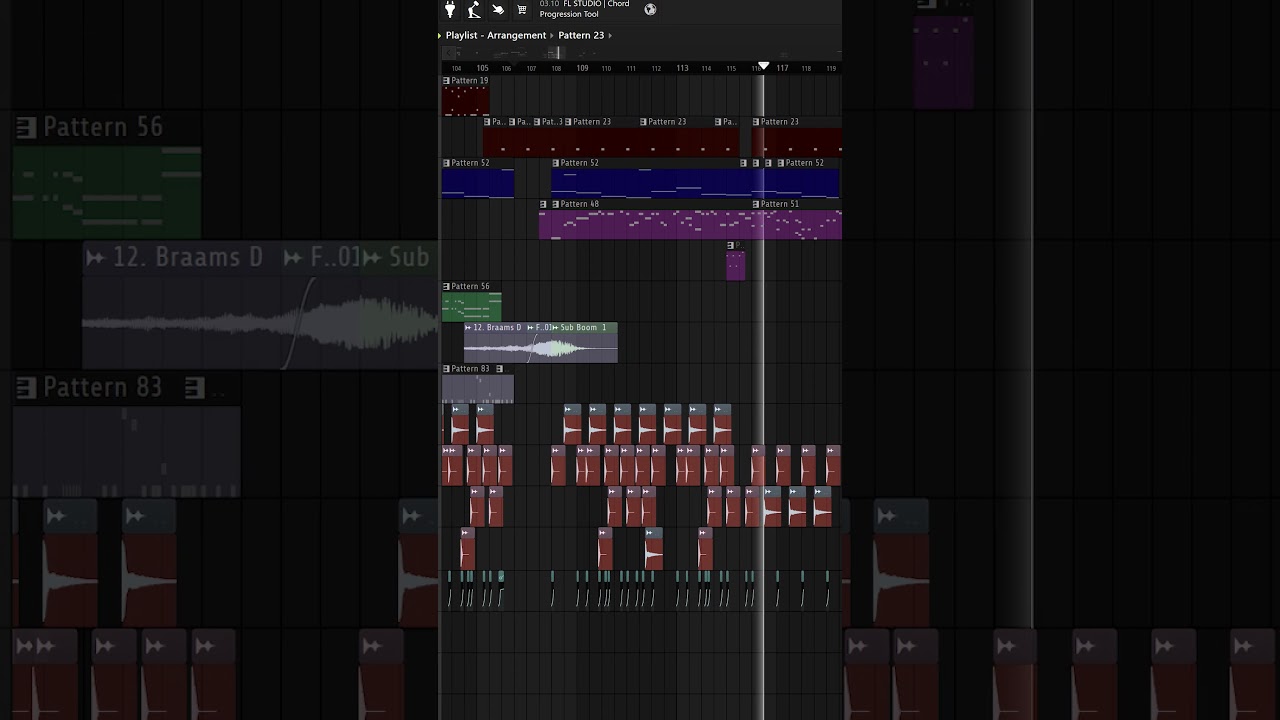
Task: Expand the arrow after the 'Pattern 23' breadcrumb
Action: tap(610, 36)
